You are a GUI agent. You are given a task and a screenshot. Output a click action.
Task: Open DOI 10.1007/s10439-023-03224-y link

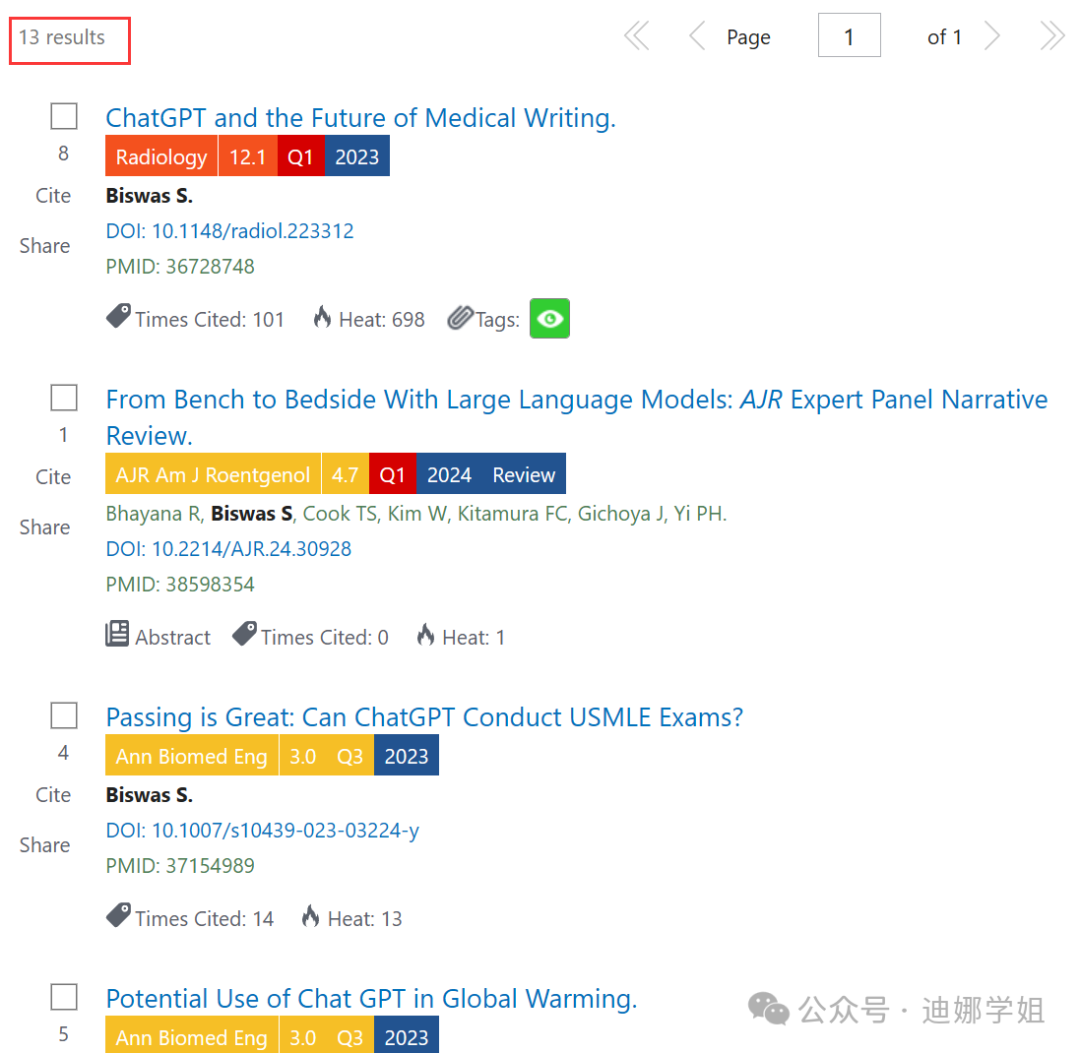[262, 831]
